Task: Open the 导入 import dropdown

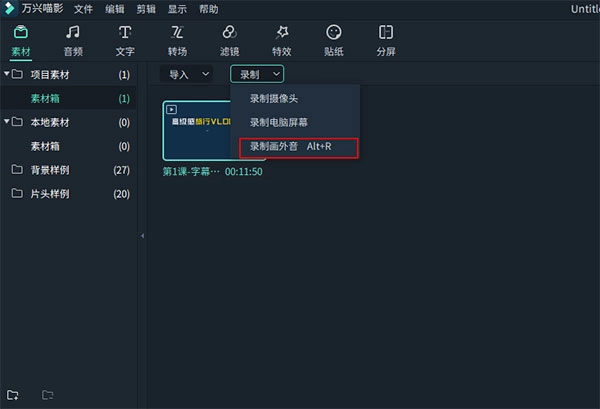Action: click(x=186, y=74)
